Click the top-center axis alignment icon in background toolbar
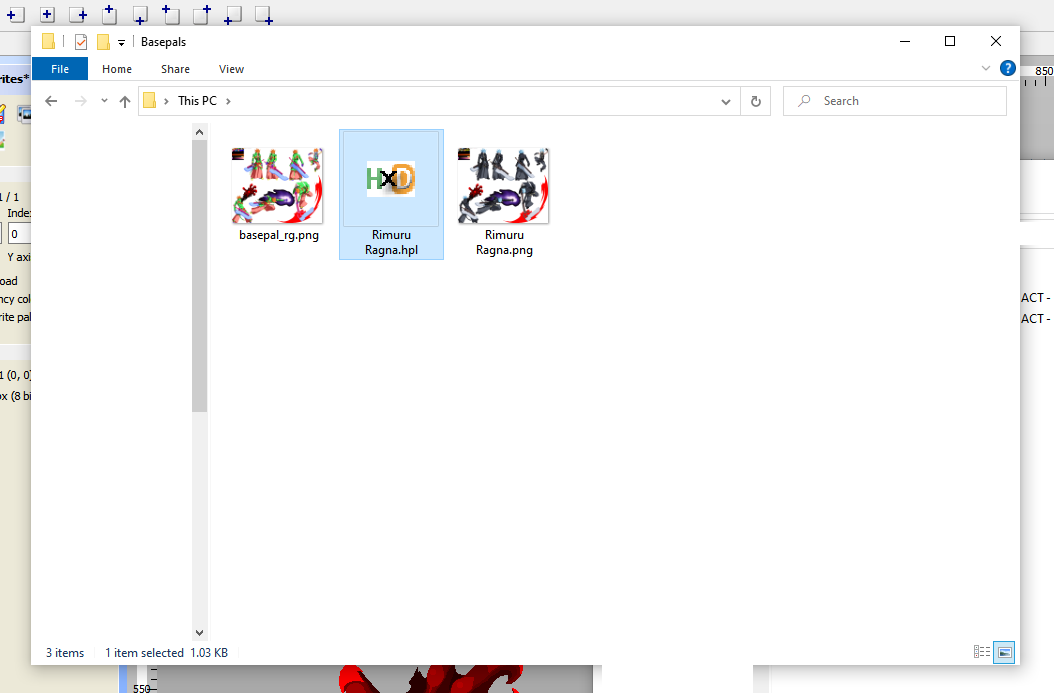Screen dimensions: 1054x693 [110, 15]
